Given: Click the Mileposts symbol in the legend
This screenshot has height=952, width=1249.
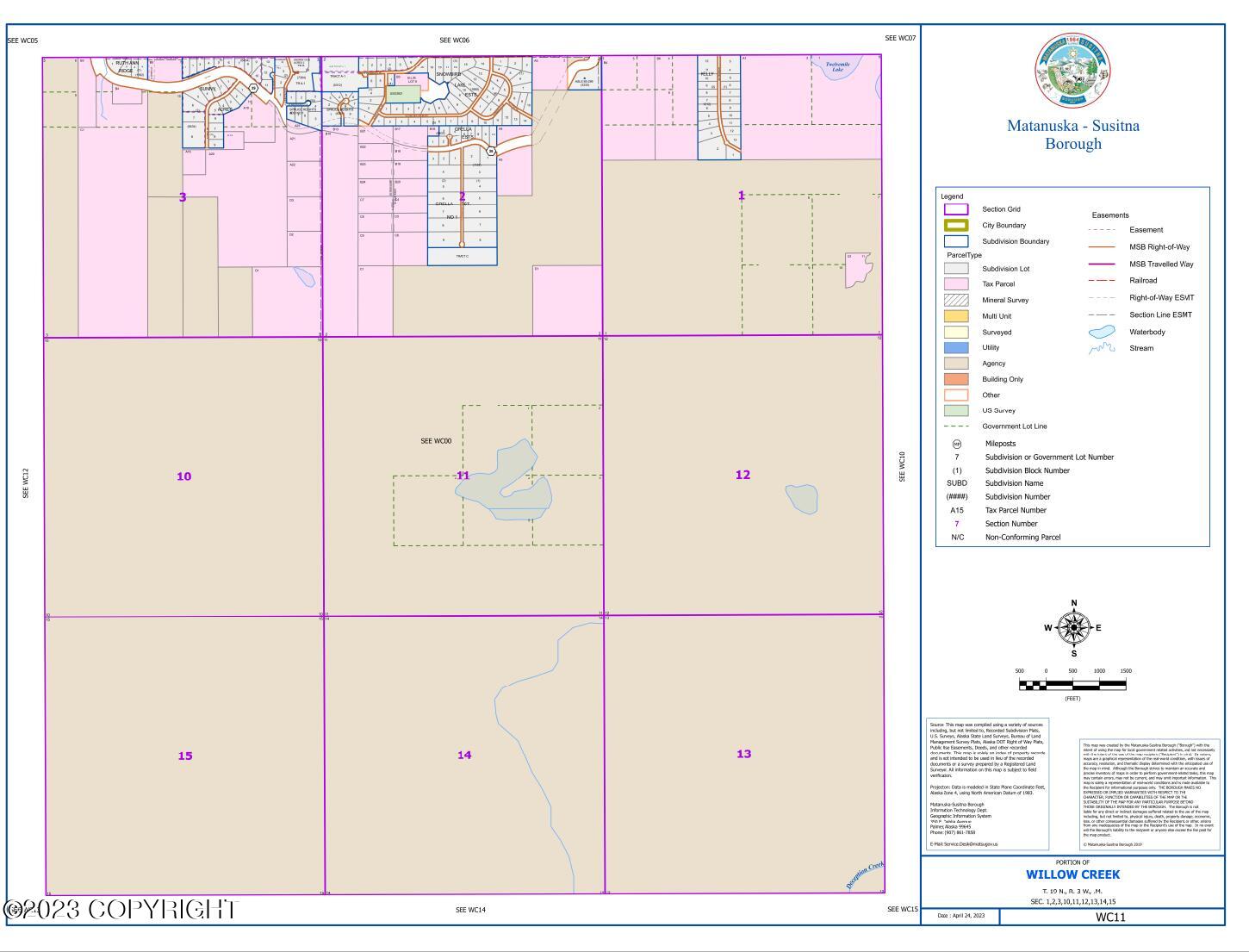Looking at the screenshot, I should tap(956, 444).
